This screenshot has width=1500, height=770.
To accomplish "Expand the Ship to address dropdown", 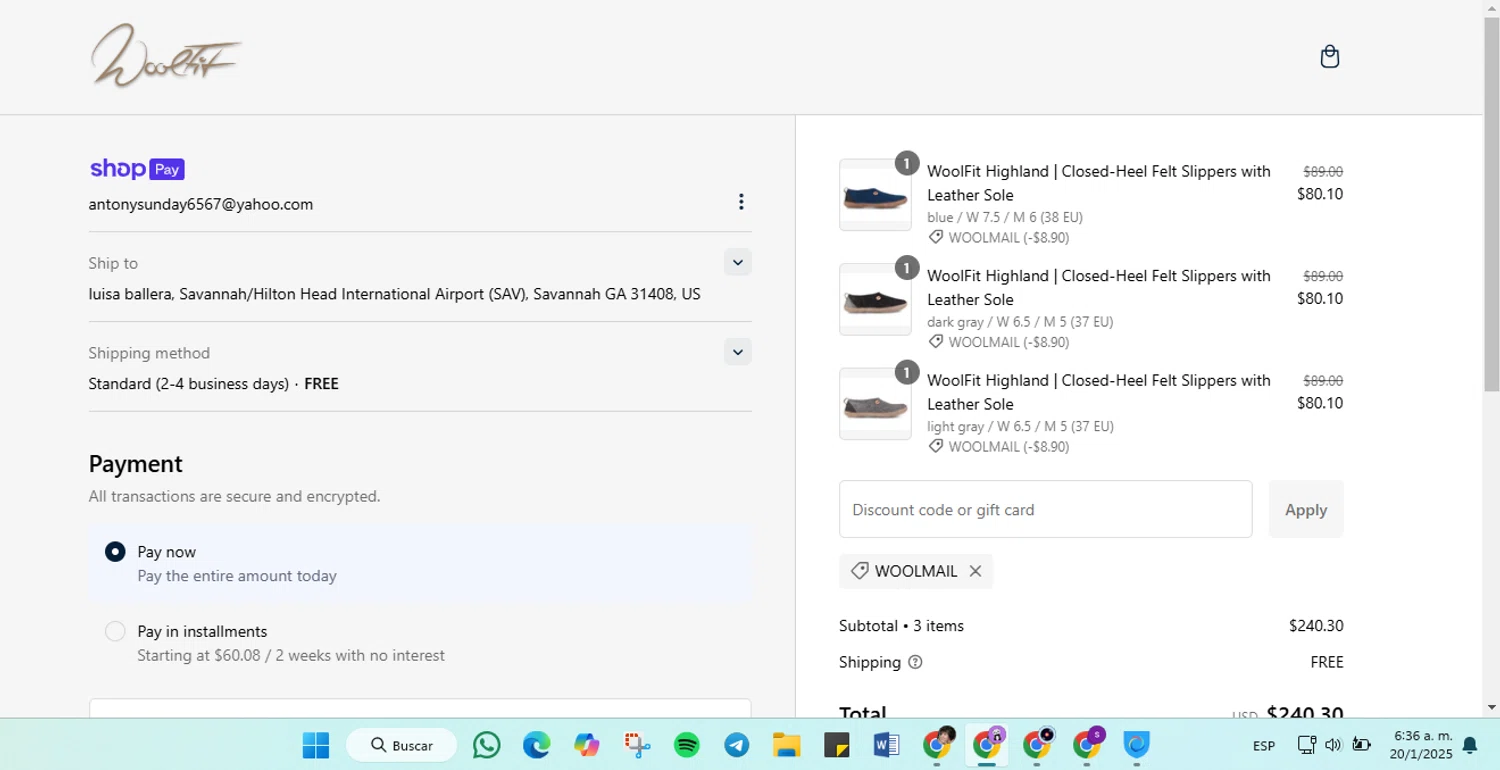I will tap(738, 262).
